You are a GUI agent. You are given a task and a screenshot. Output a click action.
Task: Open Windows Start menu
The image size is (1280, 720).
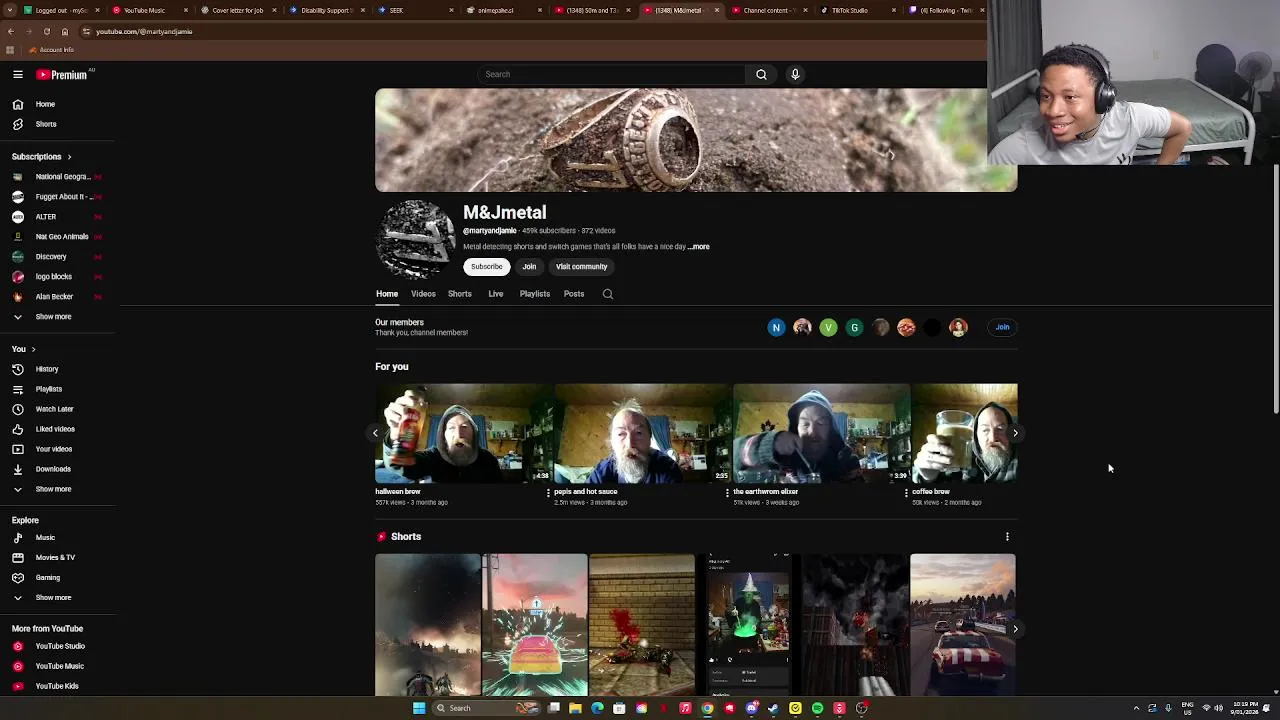[419, 708]
